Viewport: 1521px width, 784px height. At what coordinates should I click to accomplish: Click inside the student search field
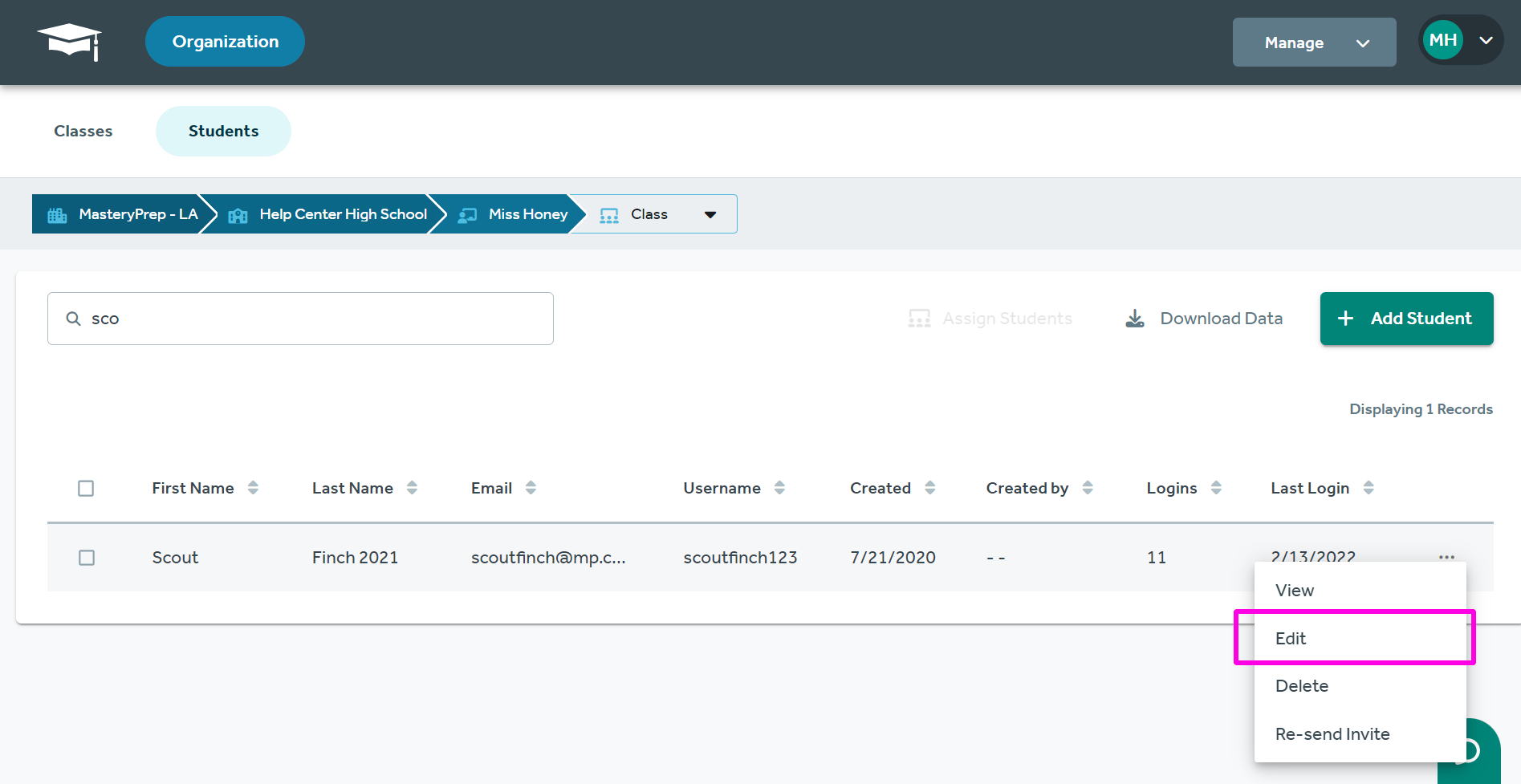(x=300, y=318)
